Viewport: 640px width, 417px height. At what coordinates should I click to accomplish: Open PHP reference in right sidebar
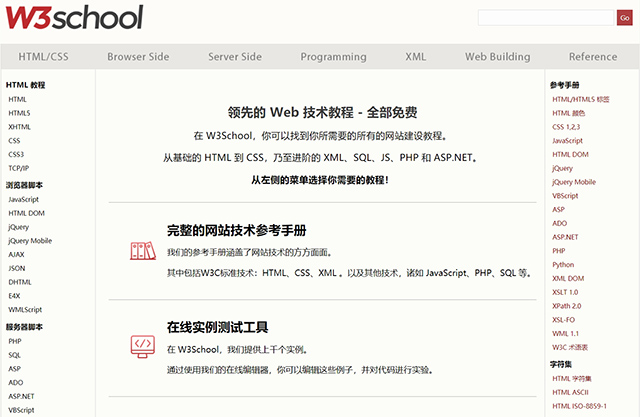(x=559, y=251)
